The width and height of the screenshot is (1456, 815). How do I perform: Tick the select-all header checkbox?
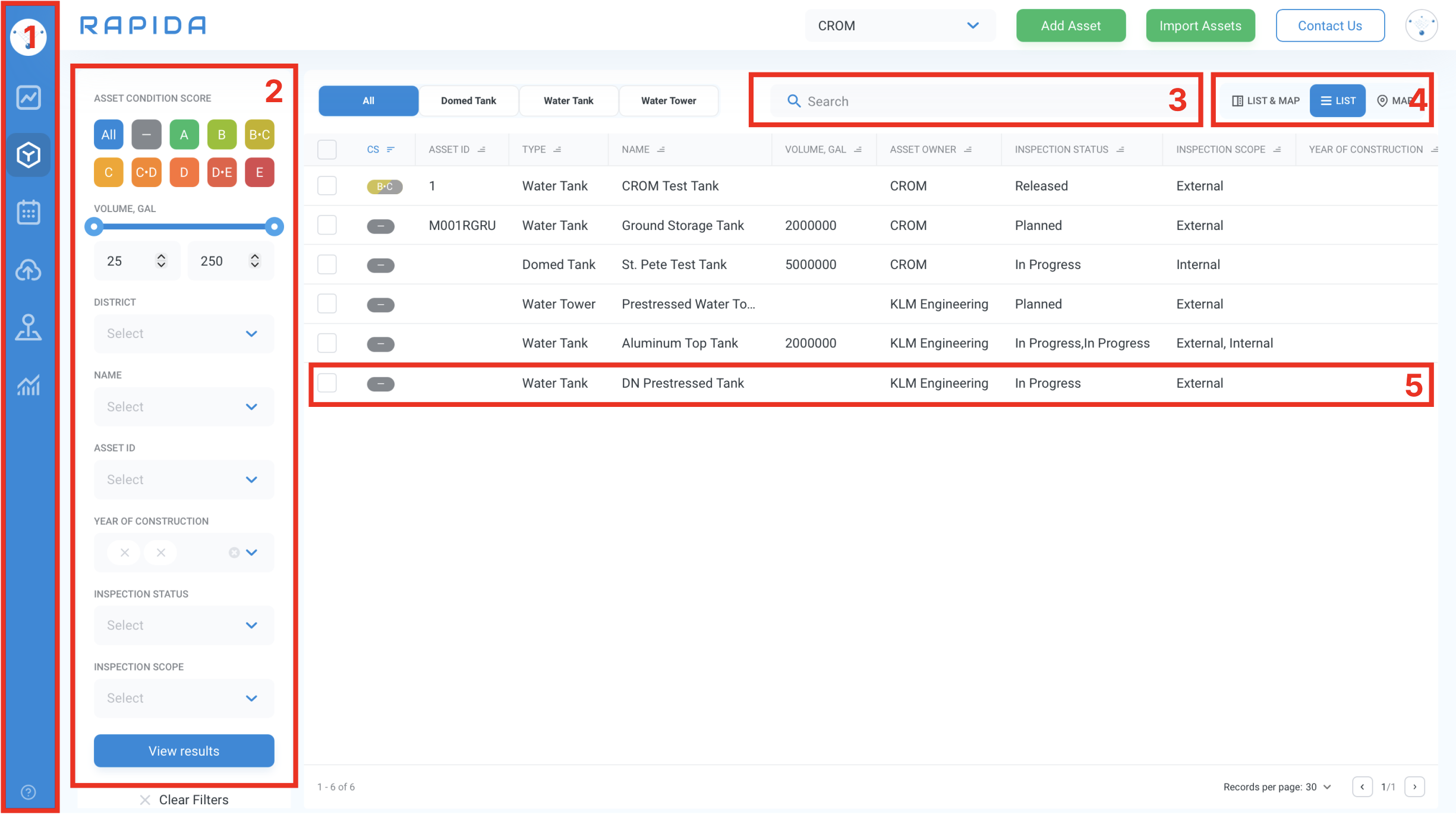pos(327,149)
